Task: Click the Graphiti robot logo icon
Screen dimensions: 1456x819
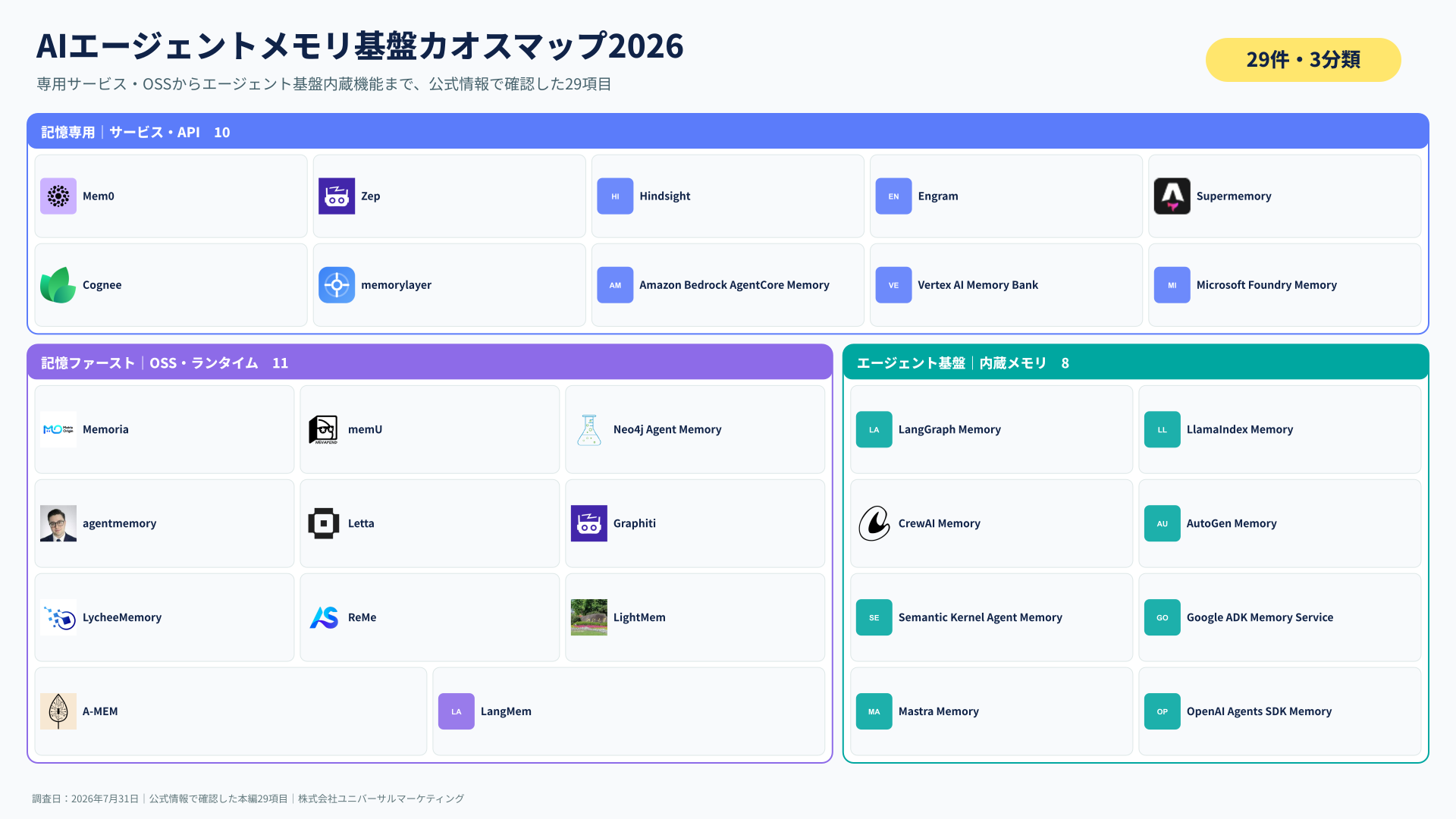Action: [589, 523]
